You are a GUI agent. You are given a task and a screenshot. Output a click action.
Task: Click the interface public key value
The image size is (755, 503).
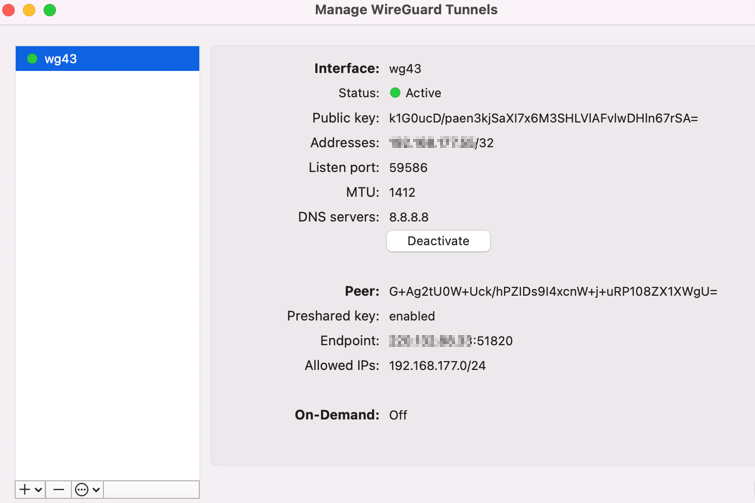(543, 118)
